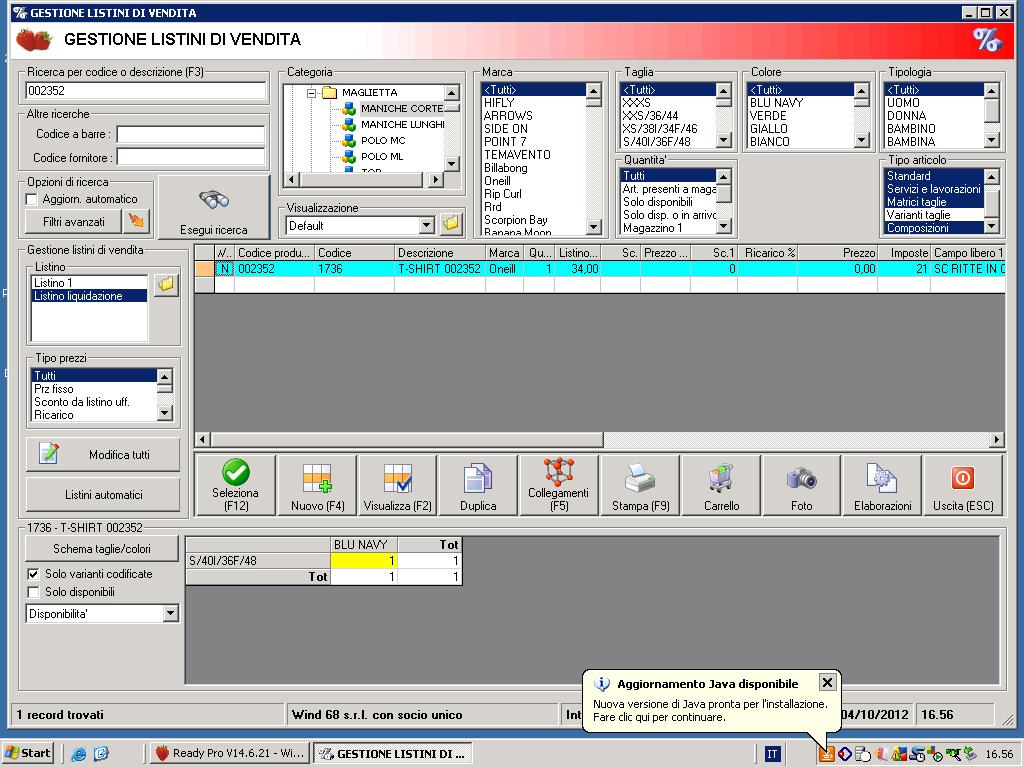Image resolution: width=1024 pixels, height=768 pixels.
Task: Click right arrow of grid horizontal scrollbar
Action: point(997,440)
